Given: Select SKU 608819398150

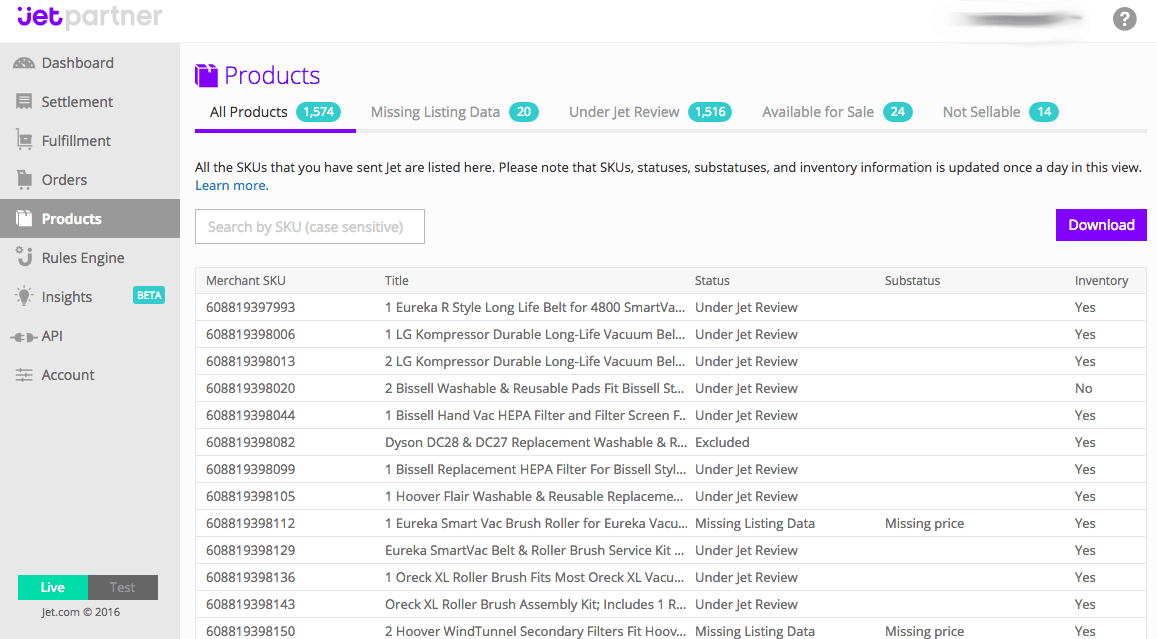Looking at the screenshot, I should click(x=250, y=631).
